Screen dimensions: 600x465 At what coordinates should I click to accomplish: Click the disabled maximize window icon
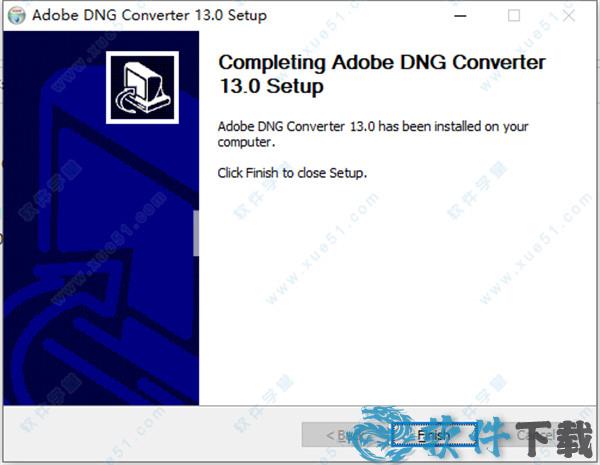coord(514,16)
